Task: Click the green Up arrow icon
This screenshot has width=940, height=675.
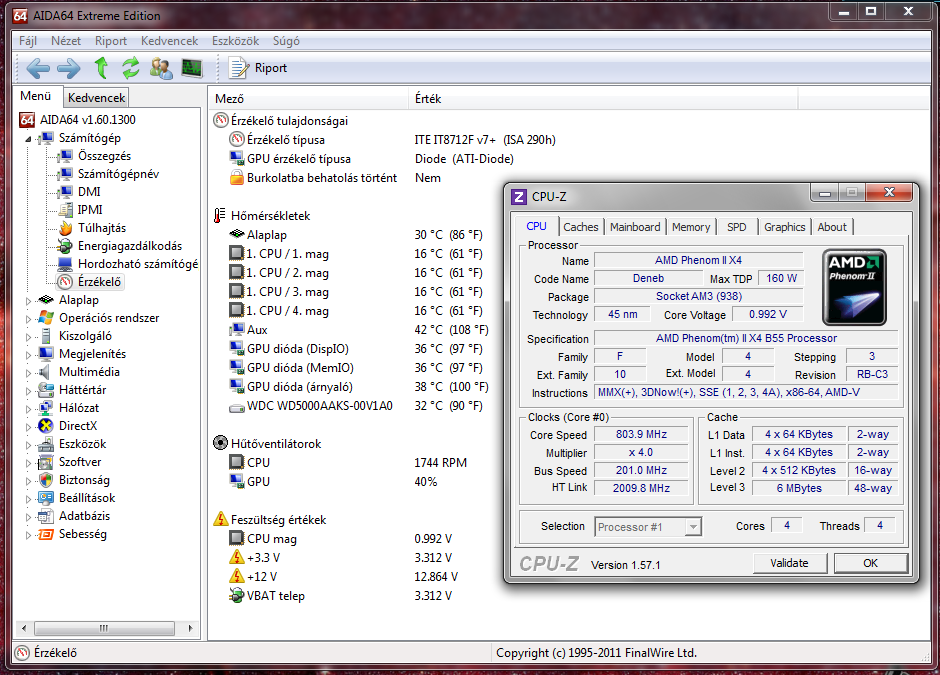Action: (101, 68)
